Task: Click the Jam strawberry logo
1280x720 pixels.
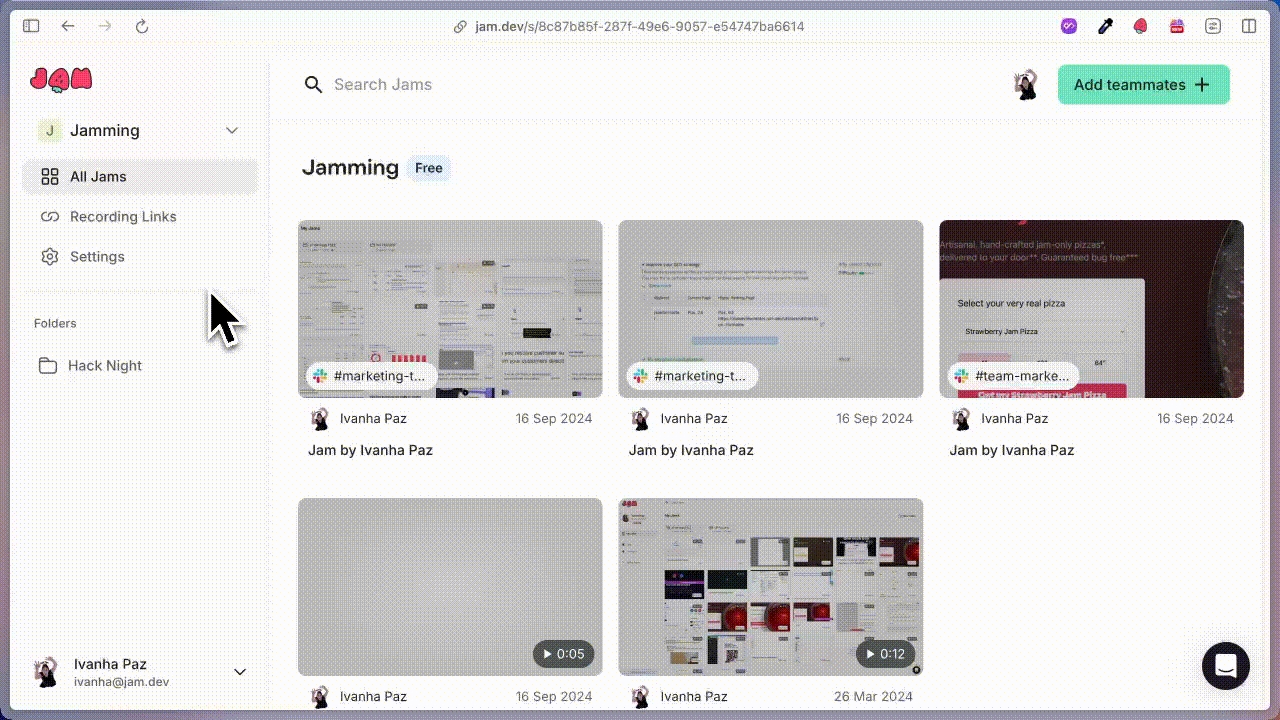Action: (x=61, y=80)
